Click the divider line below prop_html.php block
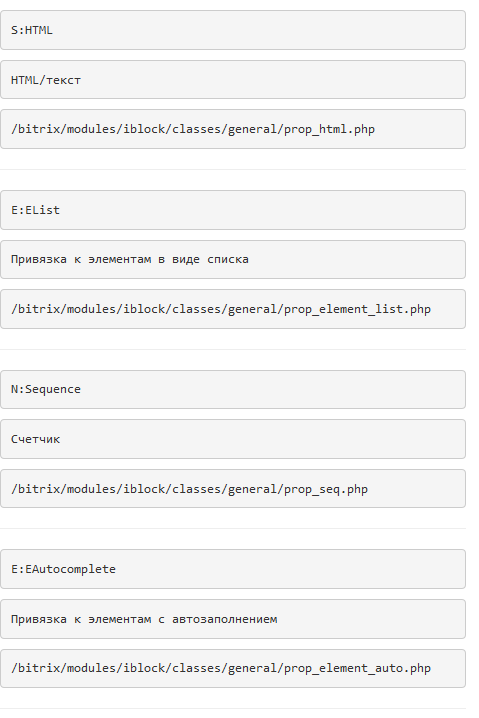The image size is (479, 718). (233, 169)
